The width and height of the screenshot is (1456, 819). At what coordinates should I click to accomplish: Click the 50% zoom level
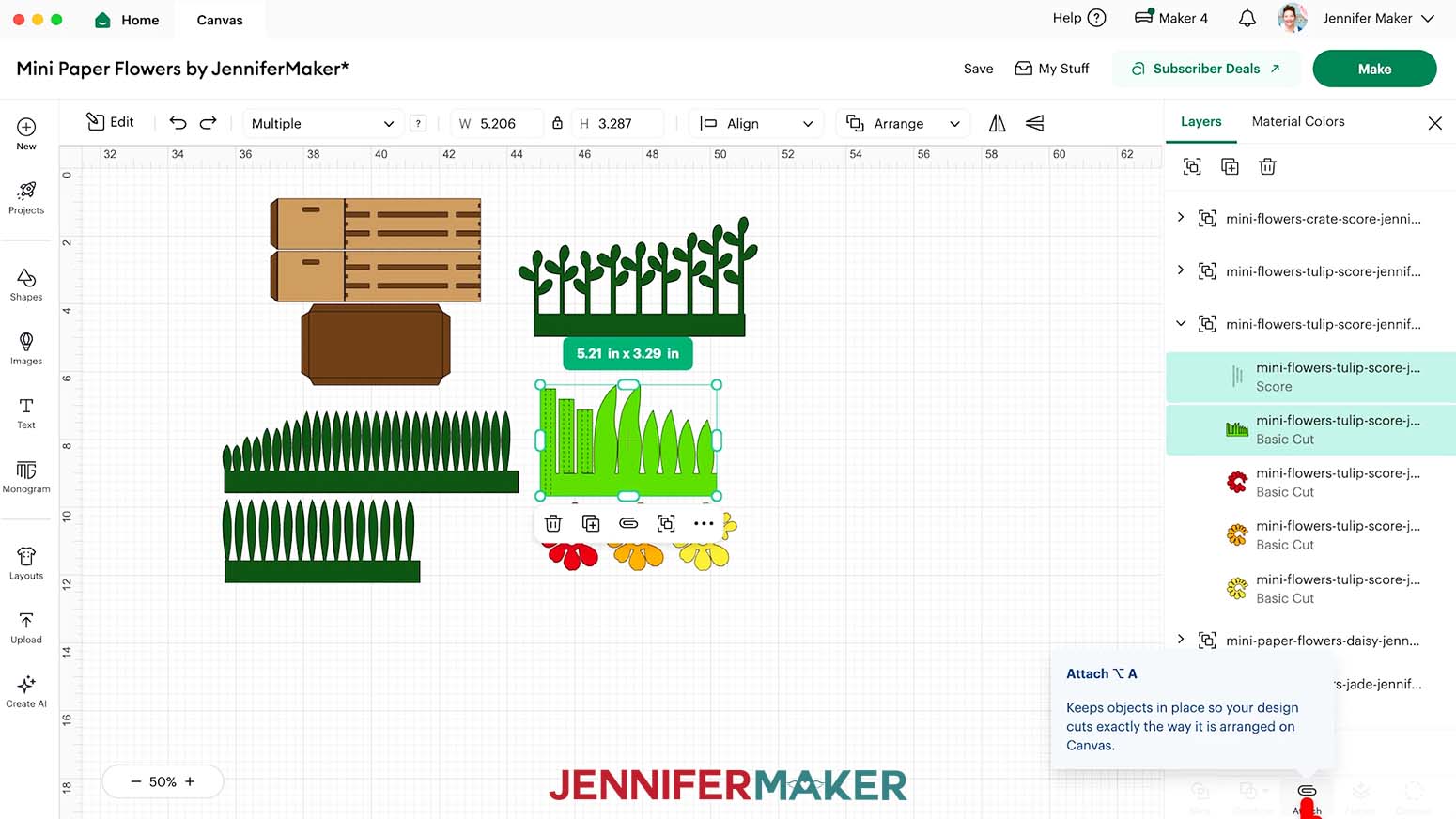(x=163, y=781)
